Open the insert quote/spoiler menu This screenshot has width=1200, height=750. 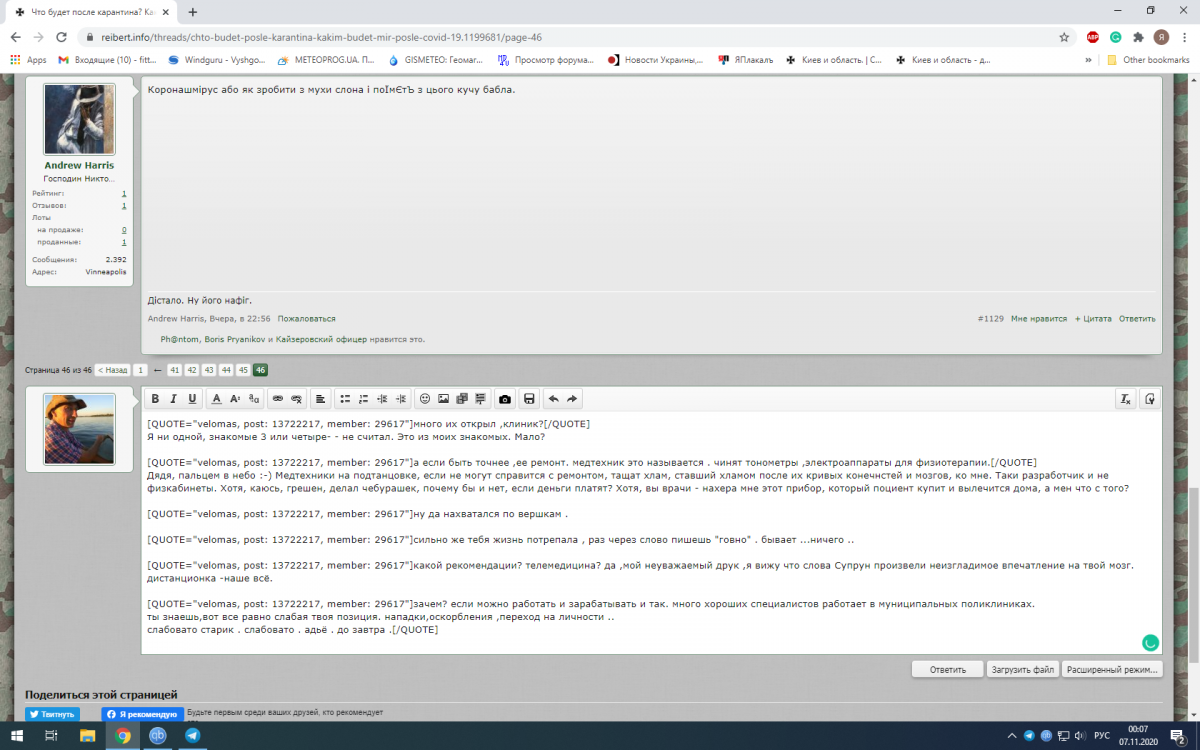(481, 399)
